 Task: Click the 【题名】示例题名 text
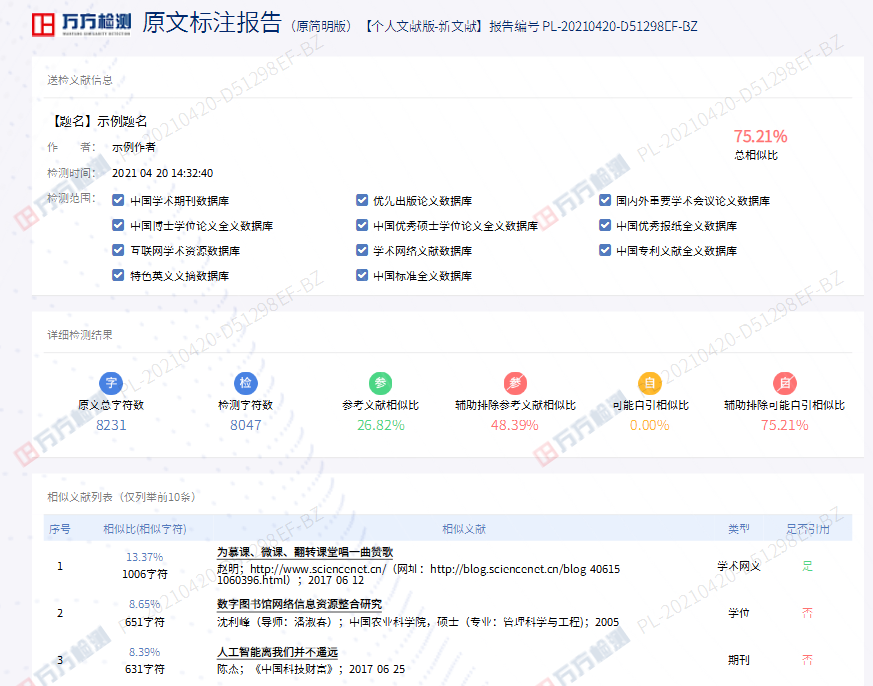(98, 121)
